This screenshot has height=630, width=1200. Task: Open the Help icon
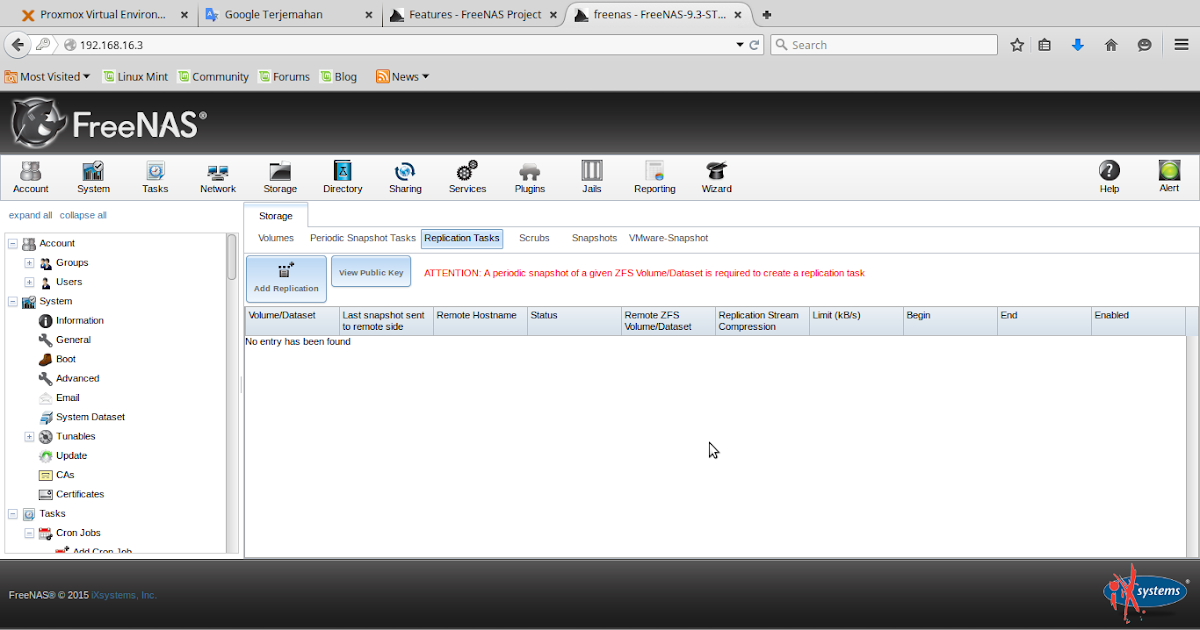click(x=1109, y=177)
